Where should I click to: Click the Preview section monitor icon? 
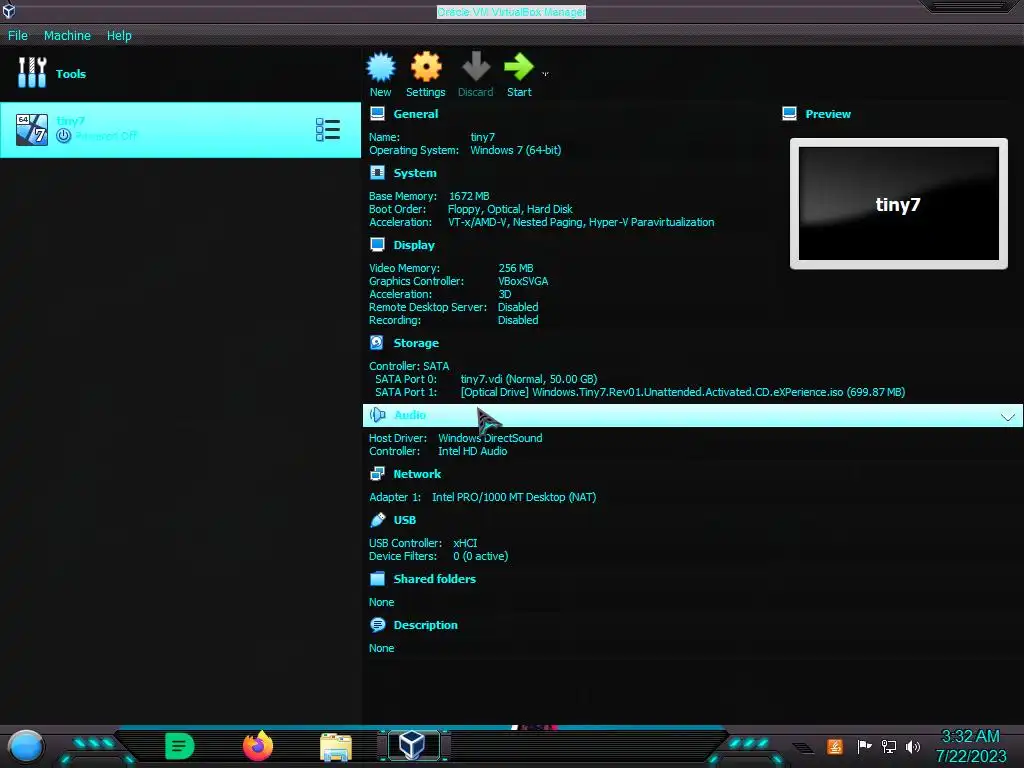tap(790, 114)
